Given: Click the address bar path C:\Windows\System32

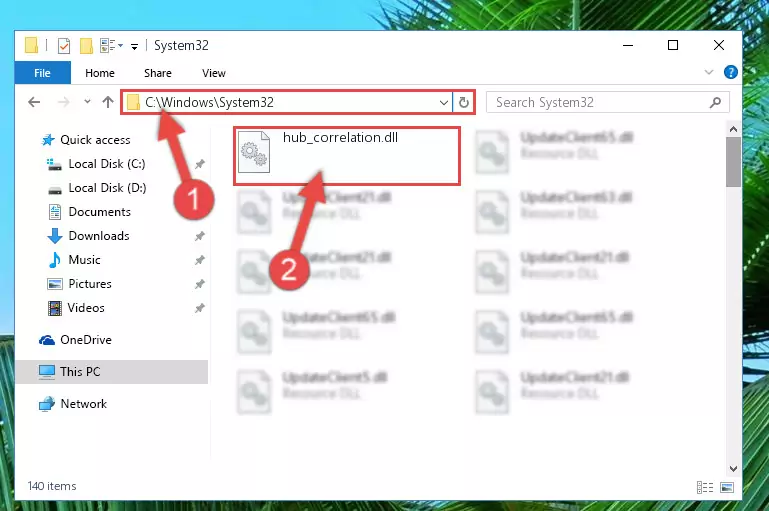Looking at the screenshot, I should coord(209,102).
